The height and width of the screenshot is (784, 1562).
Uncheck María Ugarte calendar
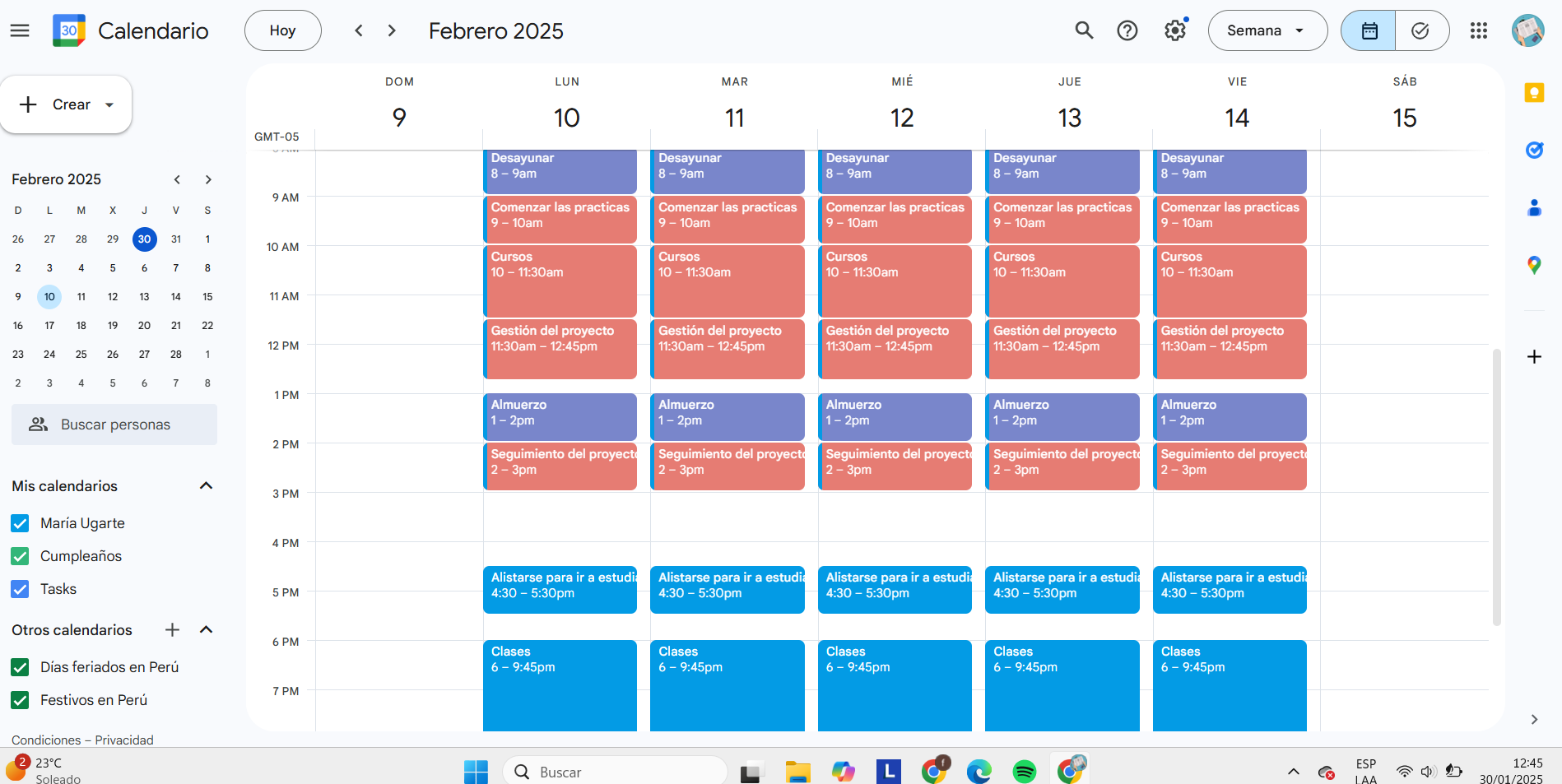point(20,523)
